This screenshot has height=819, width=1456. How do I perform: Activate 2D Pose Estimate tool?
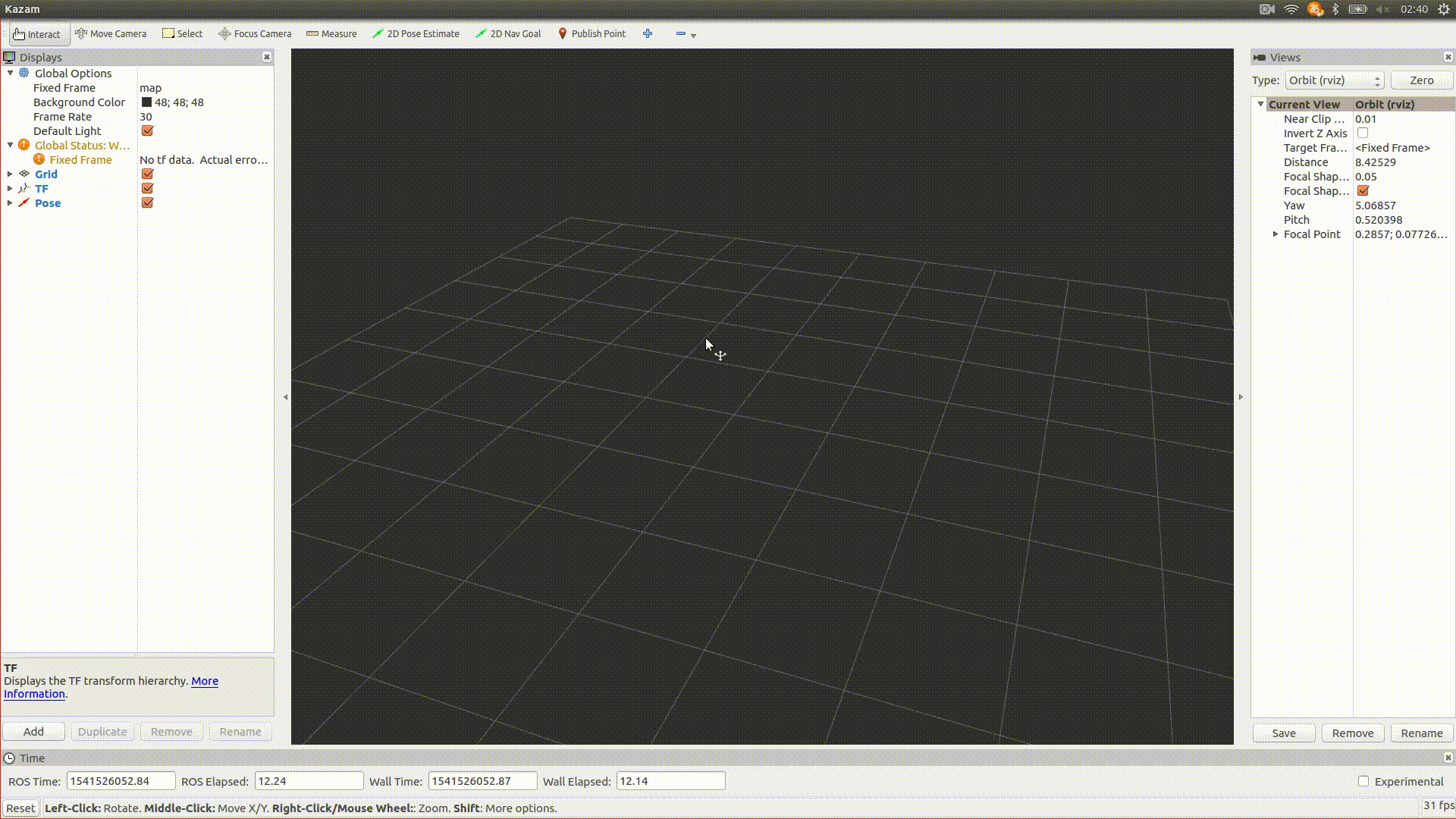click(x=416, y=34)
